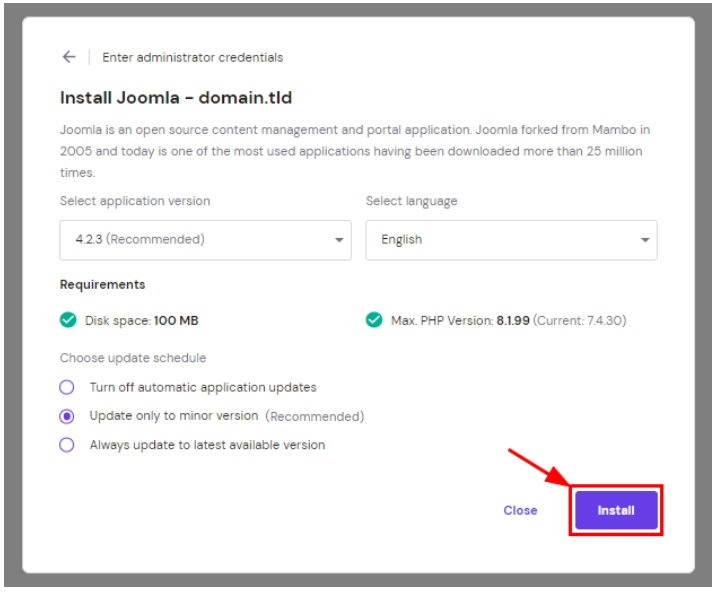Click the Close link

[520, 510]
